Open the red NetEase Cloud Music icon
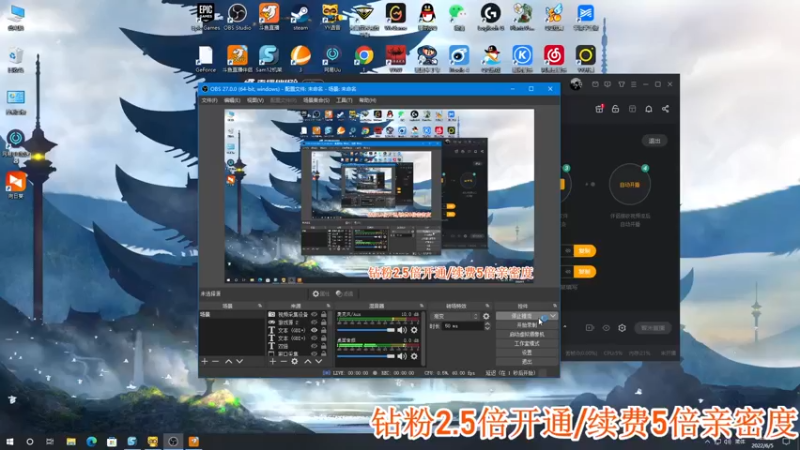The width and height of the screenshot is (800, 450). pos(554,57)
